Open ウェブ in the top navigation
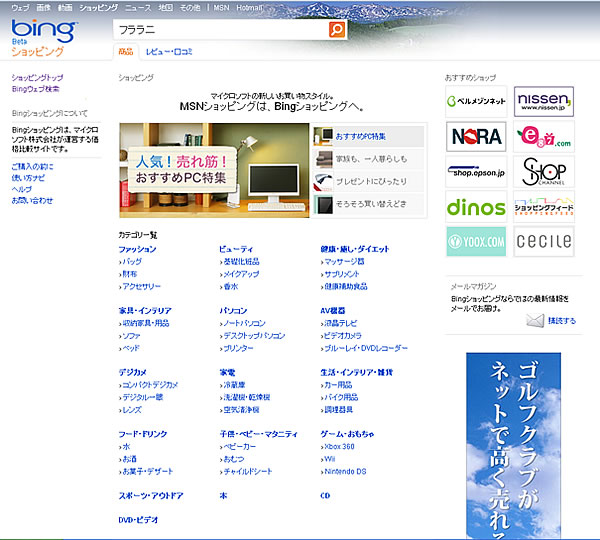The width and height of the screenshot is (600, 540). 20,8
